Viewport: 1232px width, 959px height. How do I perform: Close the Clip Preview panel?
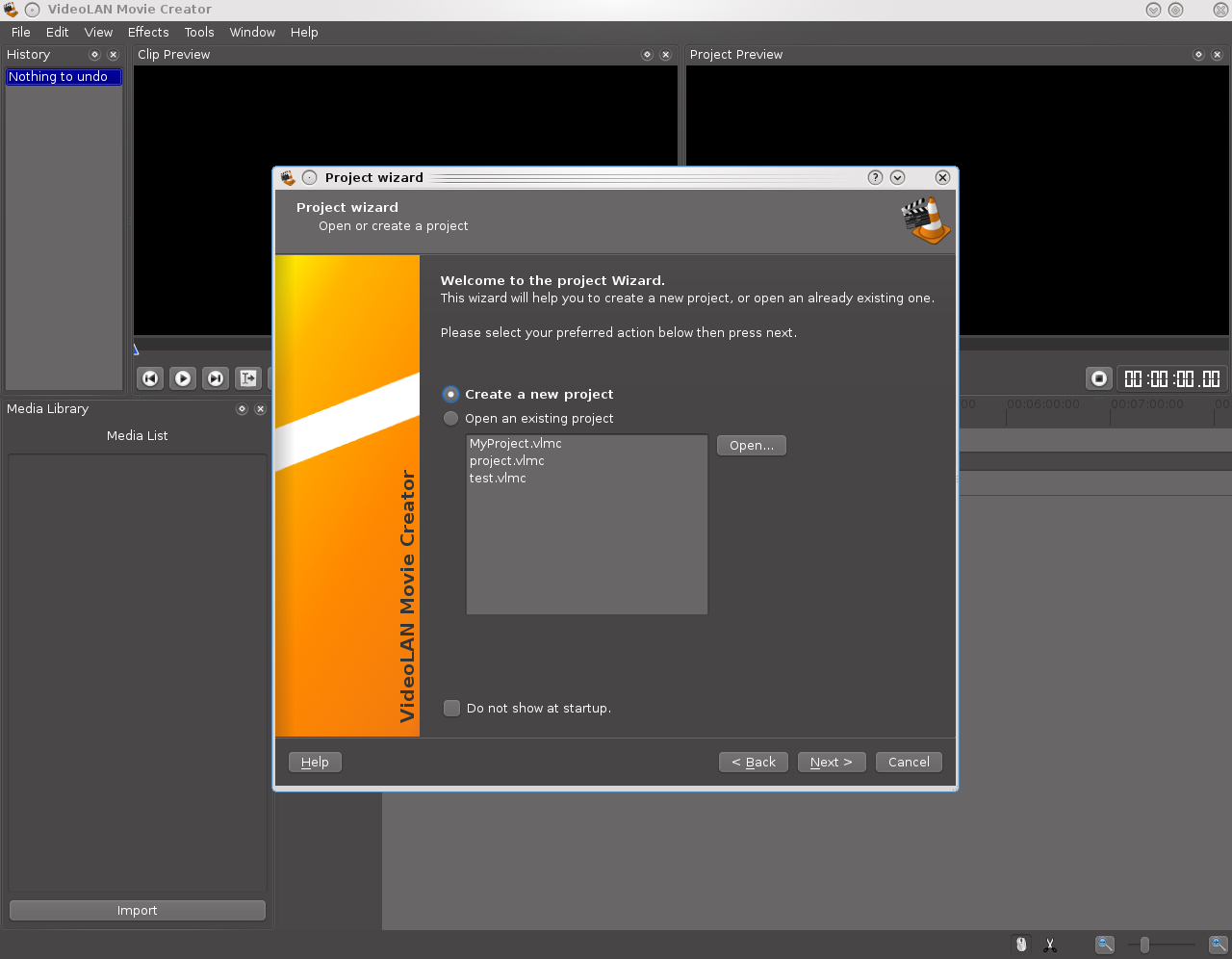pos(665,55)
